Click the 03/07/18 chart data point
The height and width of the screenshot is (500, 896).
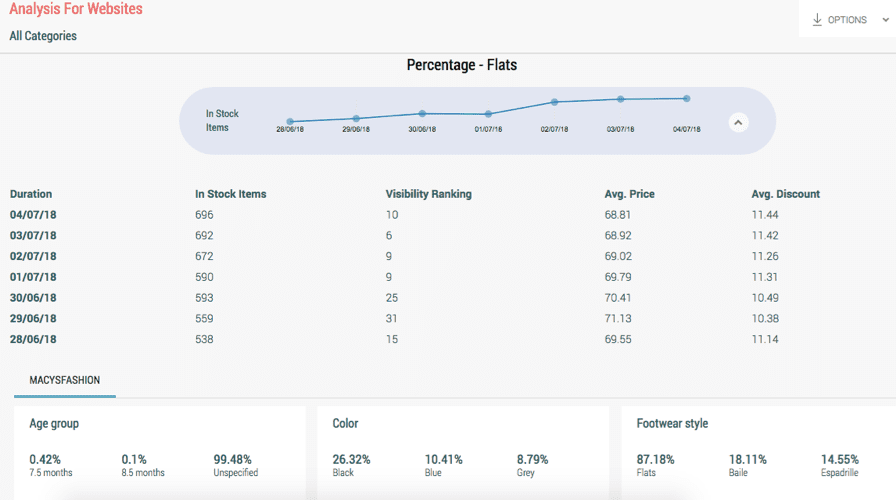click(x=620, y=99)
